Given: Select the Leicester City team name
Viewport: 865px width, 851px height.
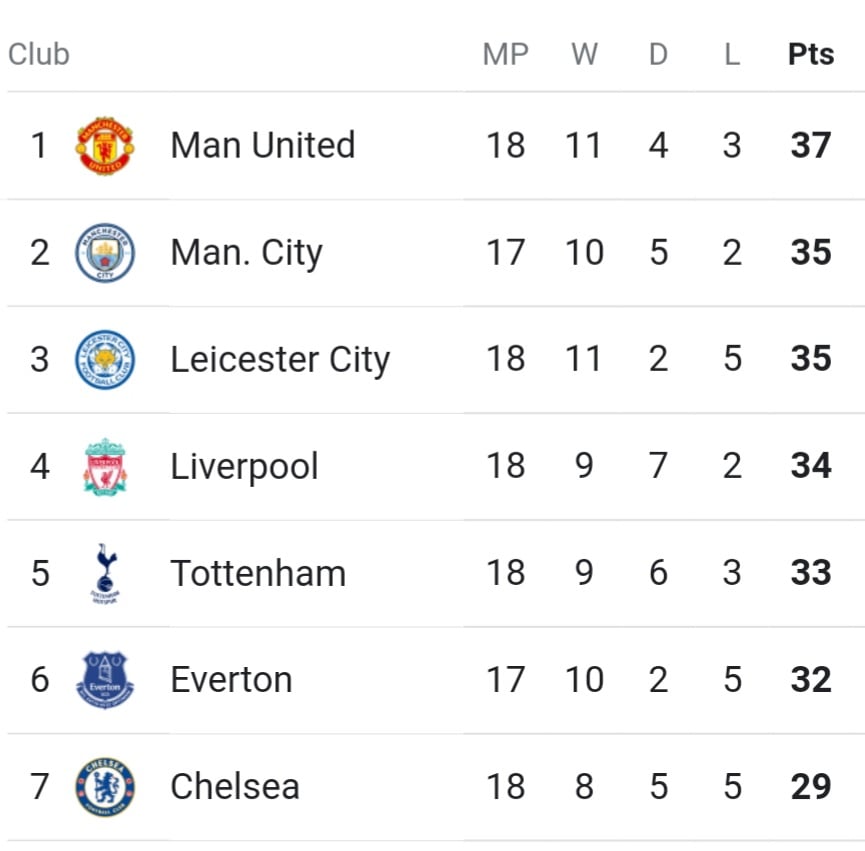Looking at the screenshot, I should click(280, 360).
